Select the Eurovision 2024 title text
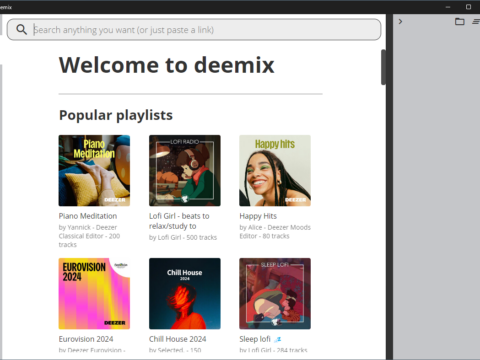This screenshot has width=480, height=360. [86, 339]
